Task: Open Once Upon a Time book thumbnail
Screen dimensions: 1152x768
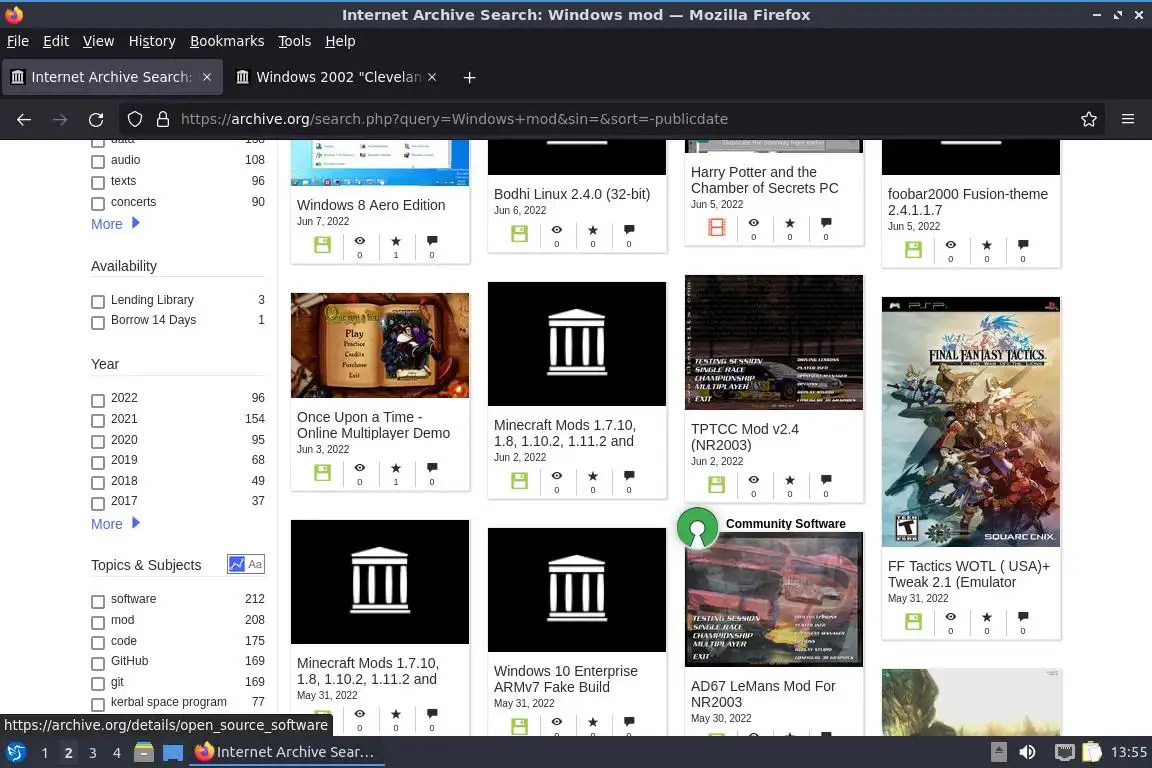Action: [x=380, y=345]
